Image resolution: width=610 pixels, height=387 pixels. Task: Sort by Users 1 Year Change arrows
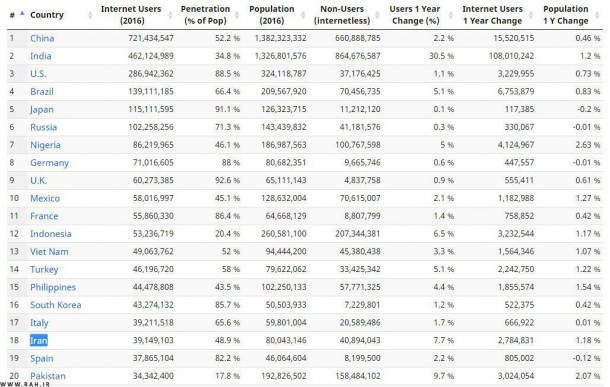coord(450,15)
